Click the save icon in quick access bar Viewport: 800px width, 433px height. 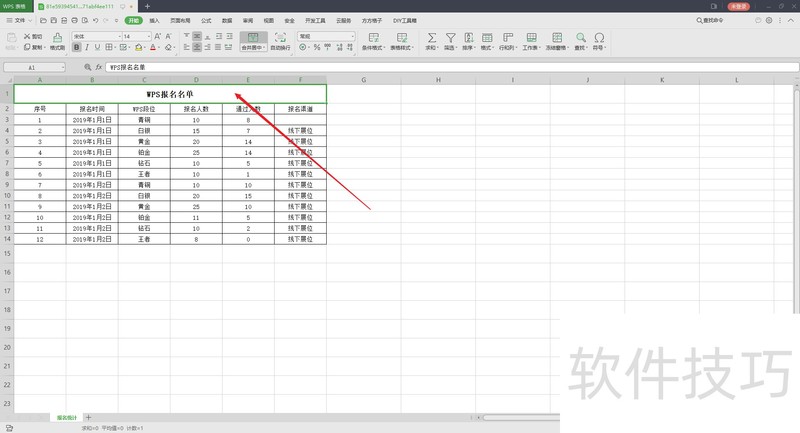point(54,20)
